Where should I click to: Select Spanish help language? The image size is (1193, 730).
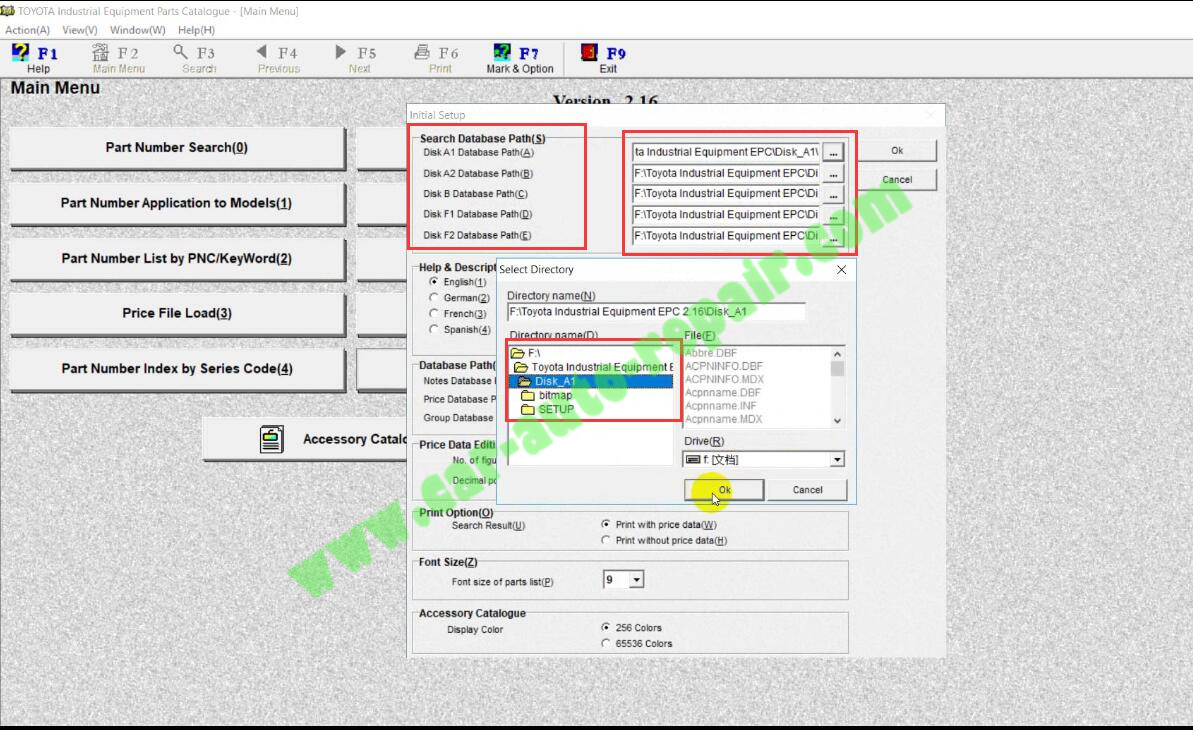pos(434,330)
